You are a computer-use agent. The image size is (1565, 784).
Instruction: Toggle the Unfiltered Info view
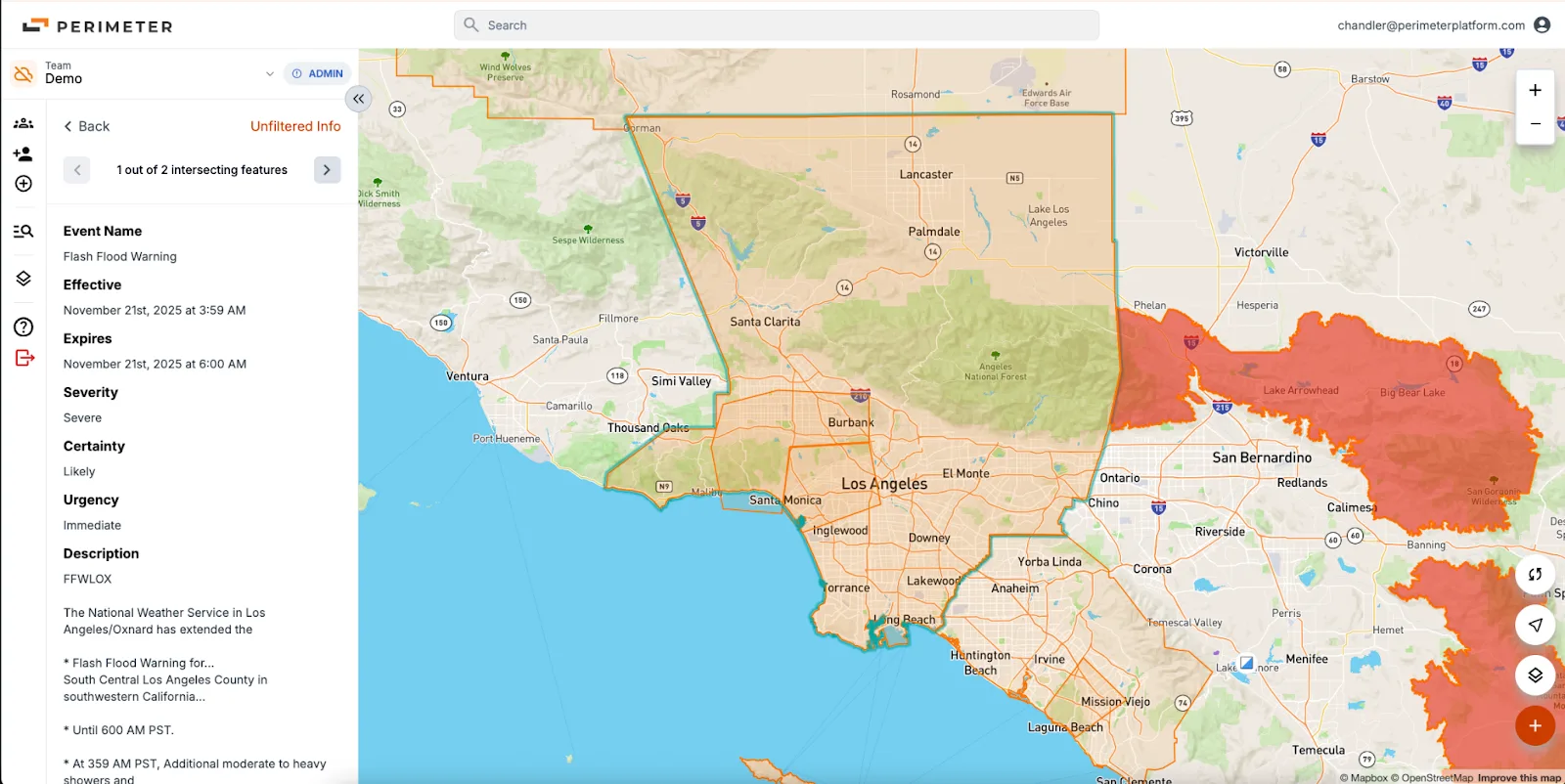pyautogui.click(x=295, y=126)
